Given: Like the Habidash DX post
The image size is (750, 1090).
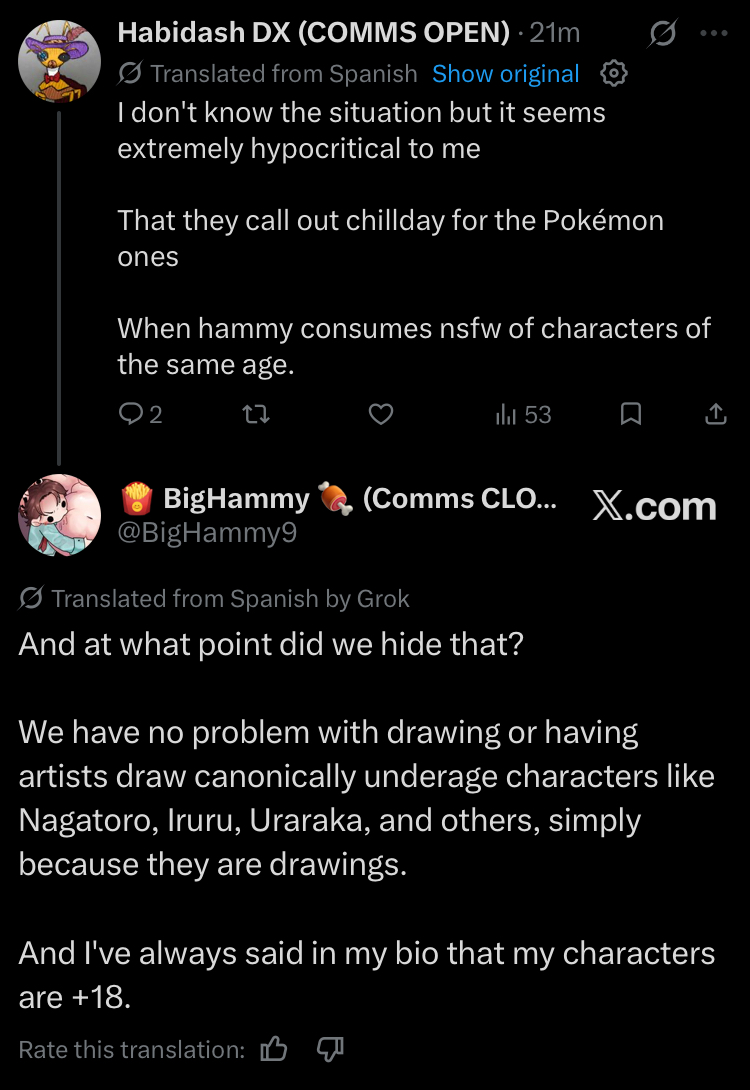Looking at the screenshot, I should (381, 414).
